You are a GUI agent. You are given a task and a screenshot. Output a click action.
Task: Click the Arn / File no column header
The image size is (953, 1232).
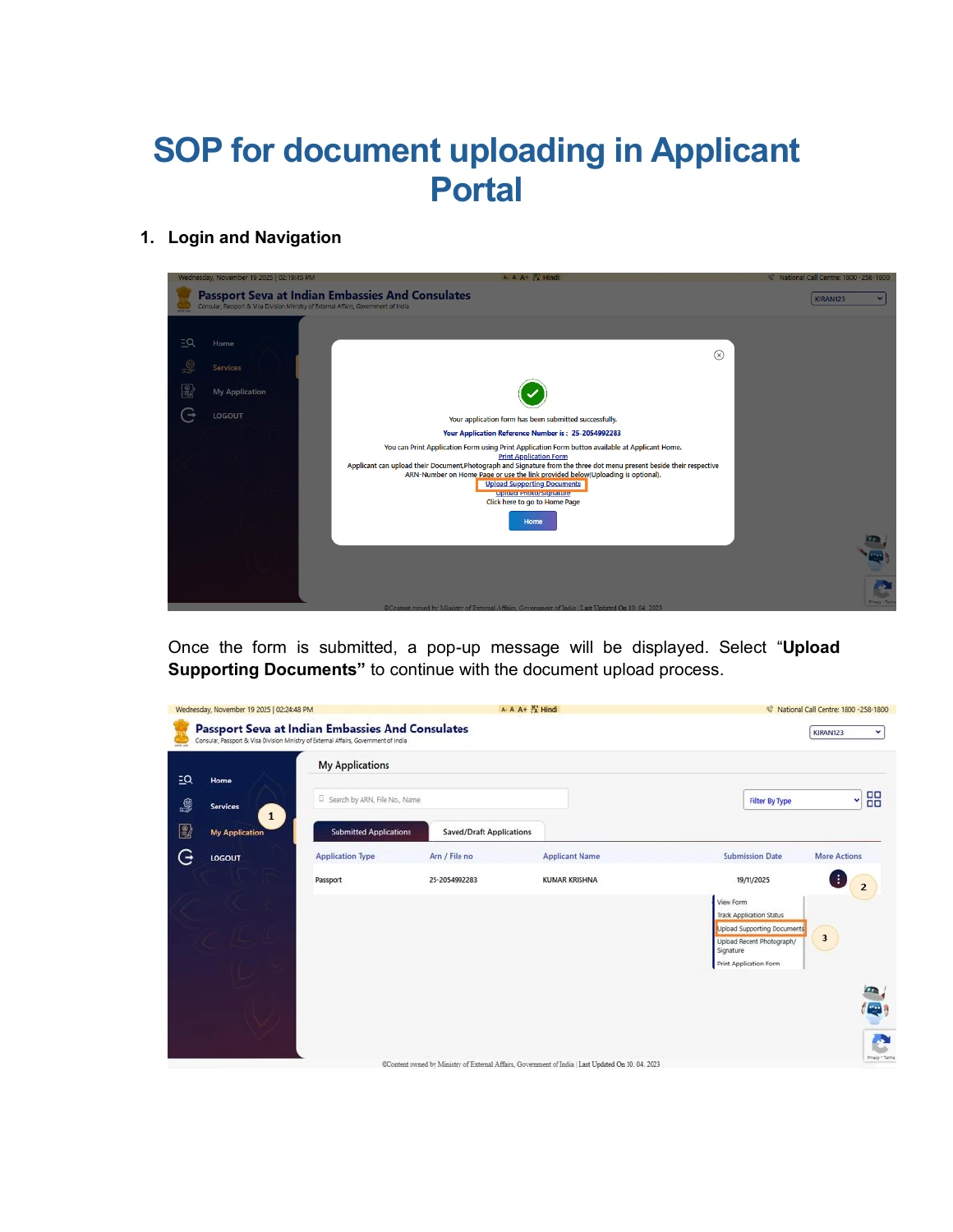coord(451,856)
